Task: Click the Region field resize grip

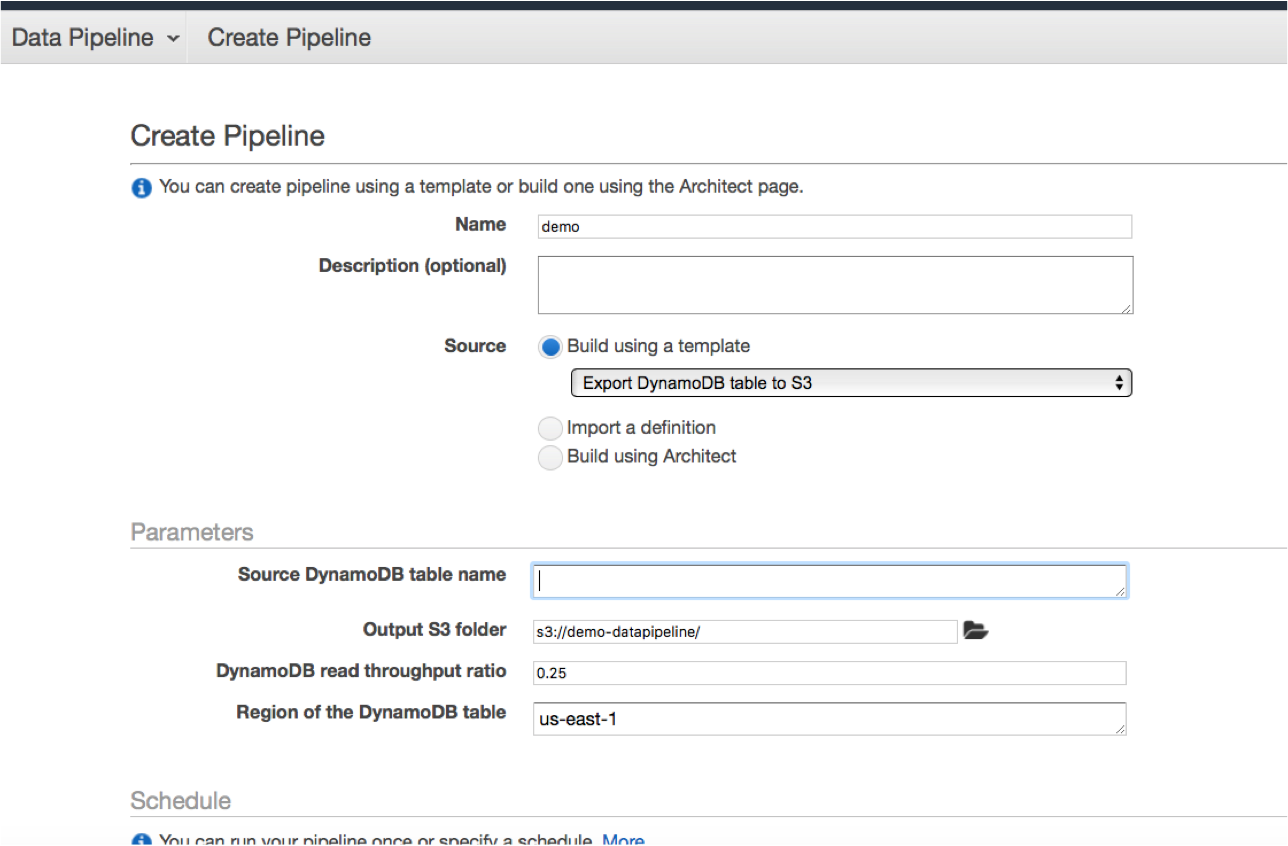Action: 1122,731
